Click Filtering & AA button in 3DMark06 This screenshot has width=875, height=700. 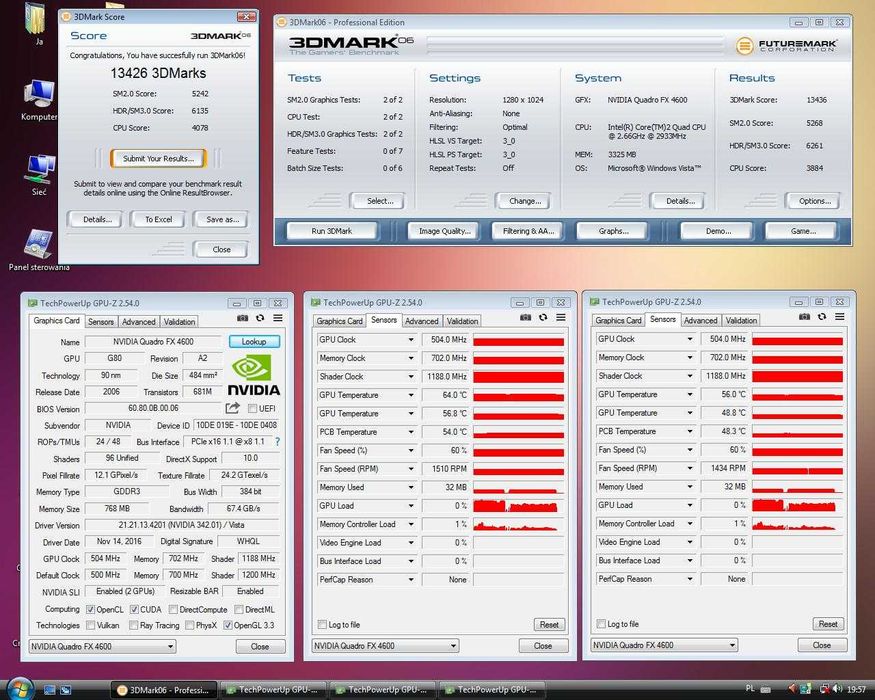[528, 231]
